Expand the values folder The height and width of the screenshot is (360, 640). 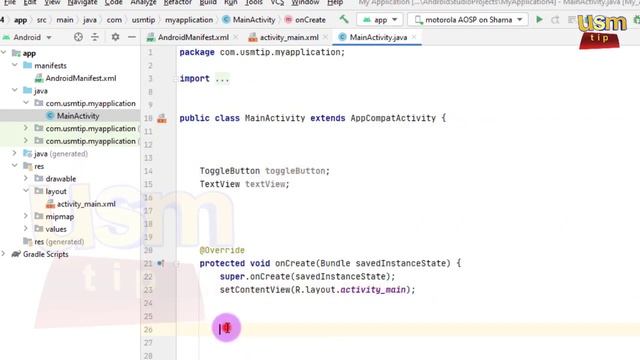point(26,229)
